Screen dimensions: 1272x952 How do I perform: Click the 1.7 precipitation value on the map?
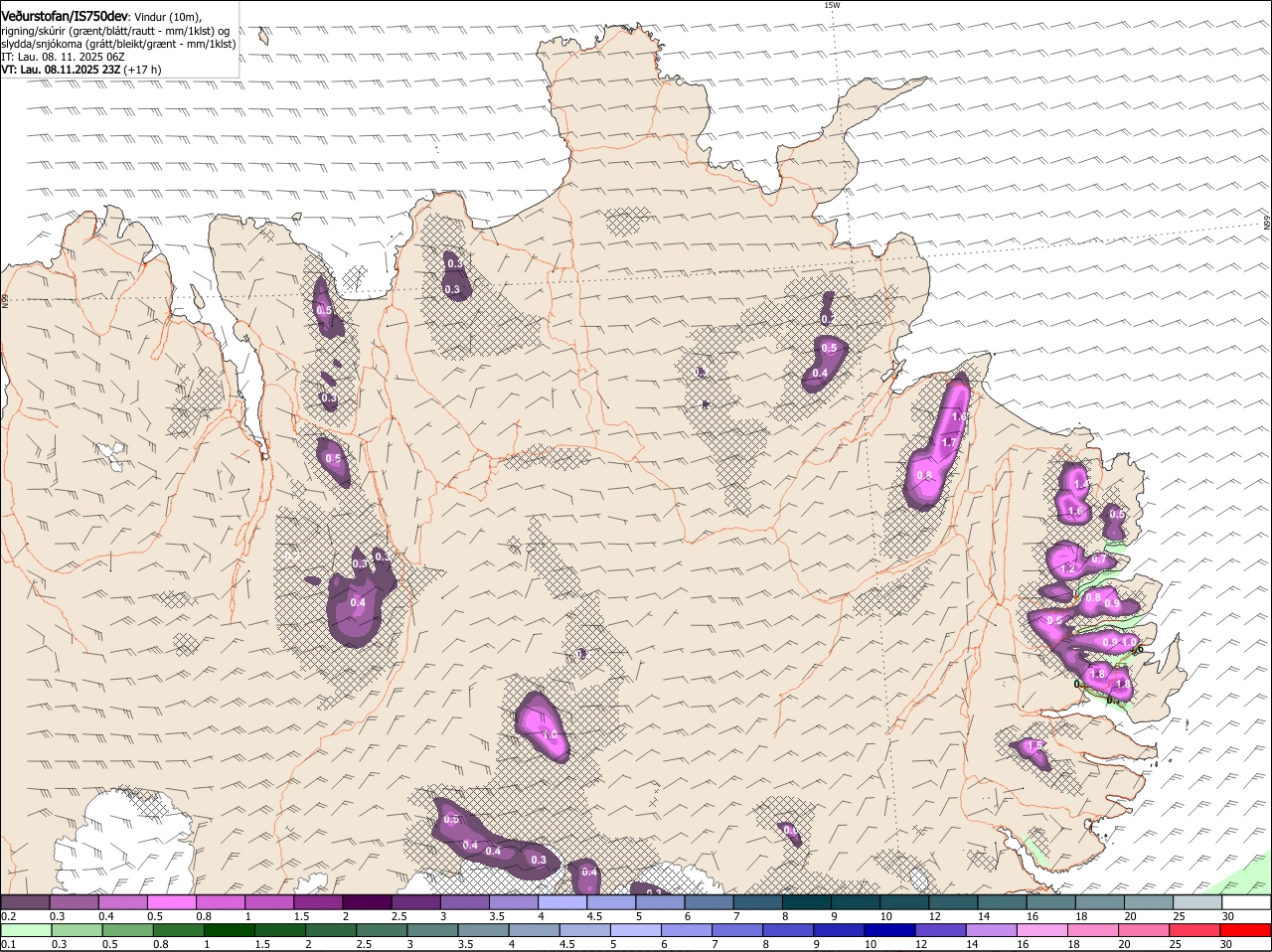pos(948,443)
